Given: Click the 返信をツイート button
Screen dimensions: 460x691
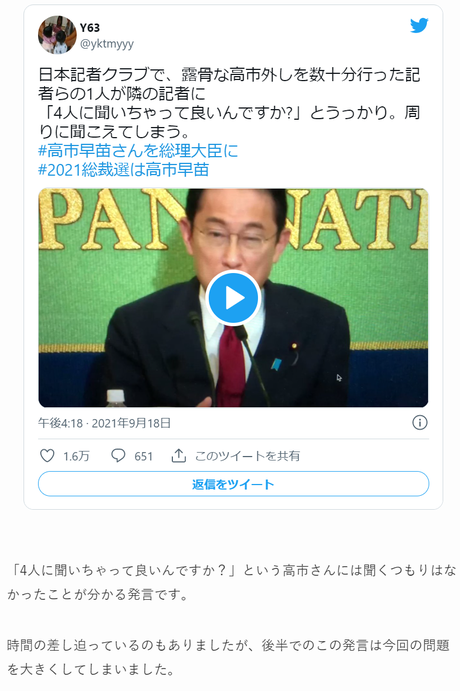Looking at the screenshot, I should coord(233,484).
